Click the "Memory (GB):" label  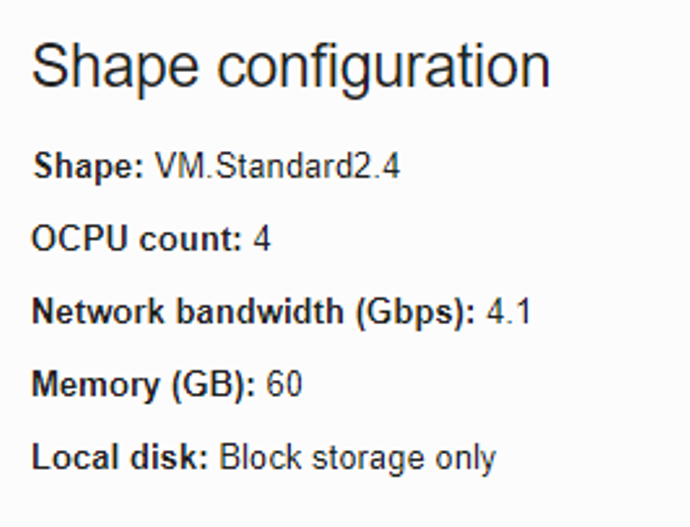click(144, 385)
